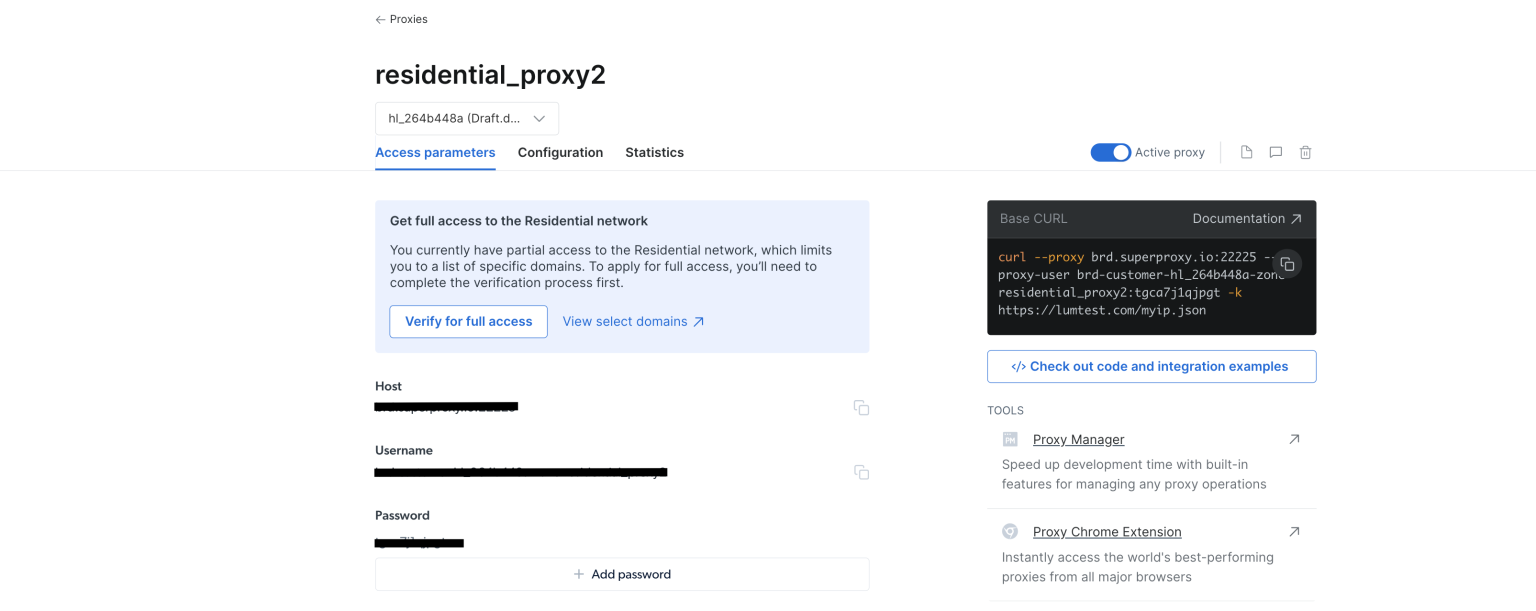Disable the Active proxy toggle
This screenshot has width=1536, height=611.
1110,152
